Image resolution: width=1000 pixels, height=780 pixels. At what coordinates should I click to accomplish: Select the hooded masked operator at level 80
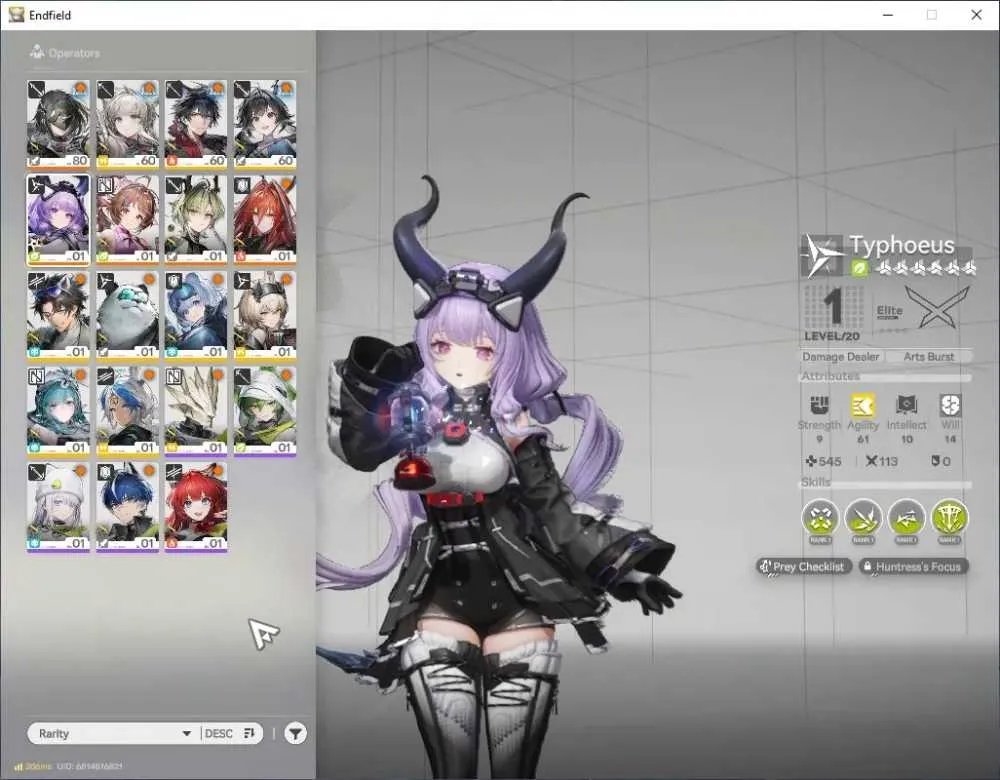59,124
